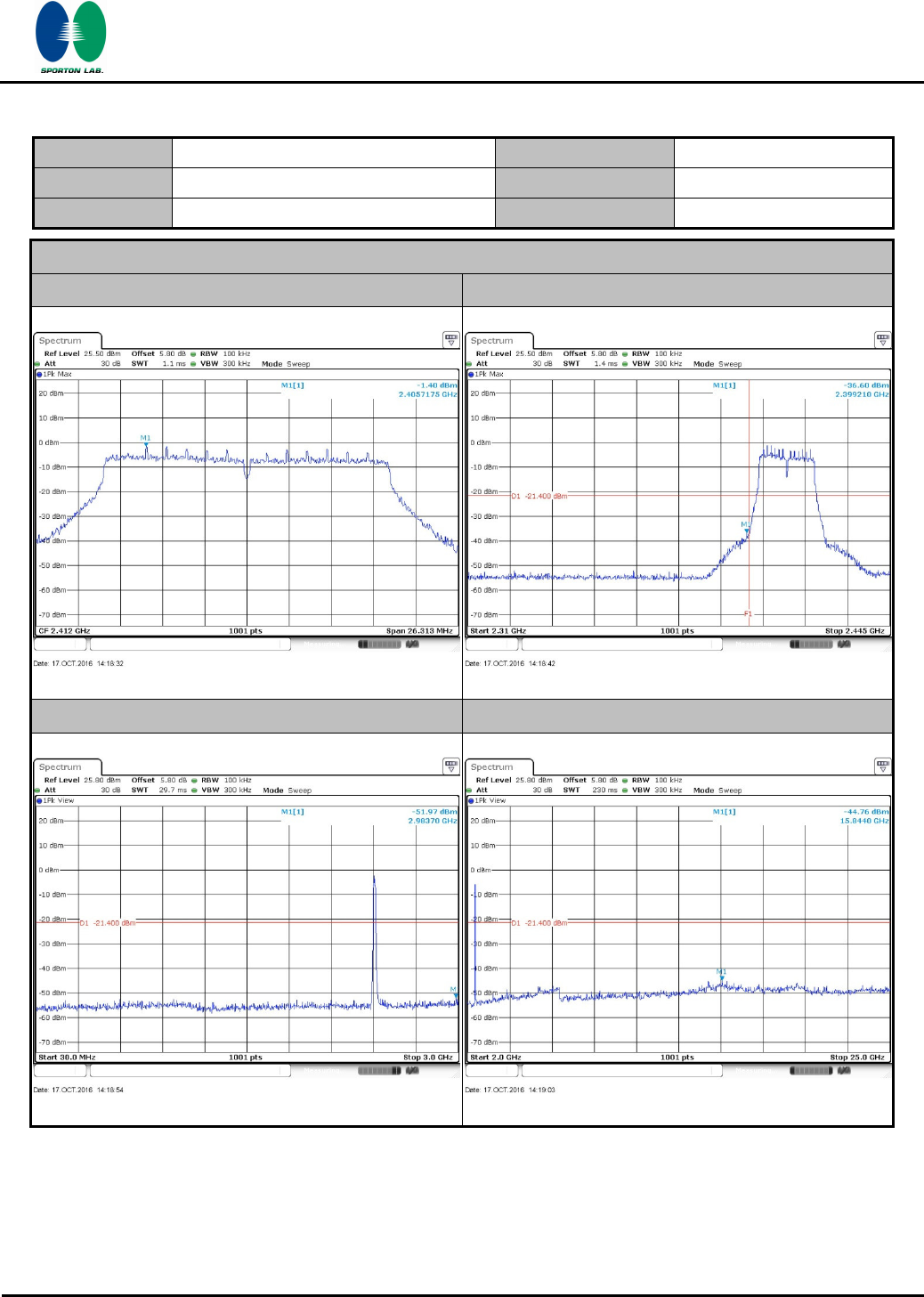Click the Stop 25.0 GHz label

click(x=857, y=1058)
